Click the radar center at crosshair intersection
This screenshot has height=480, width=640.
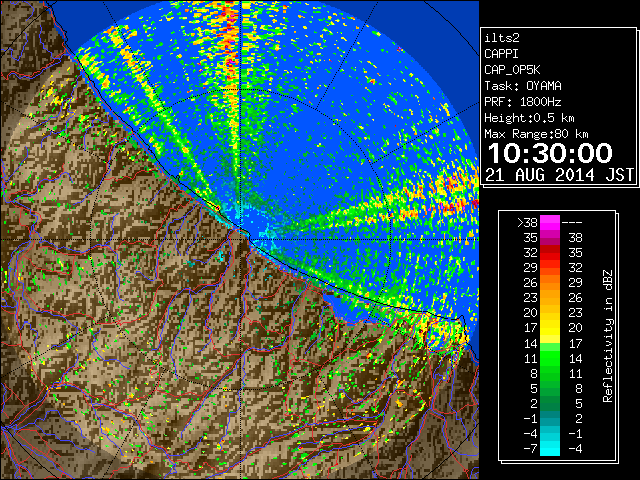241,240
